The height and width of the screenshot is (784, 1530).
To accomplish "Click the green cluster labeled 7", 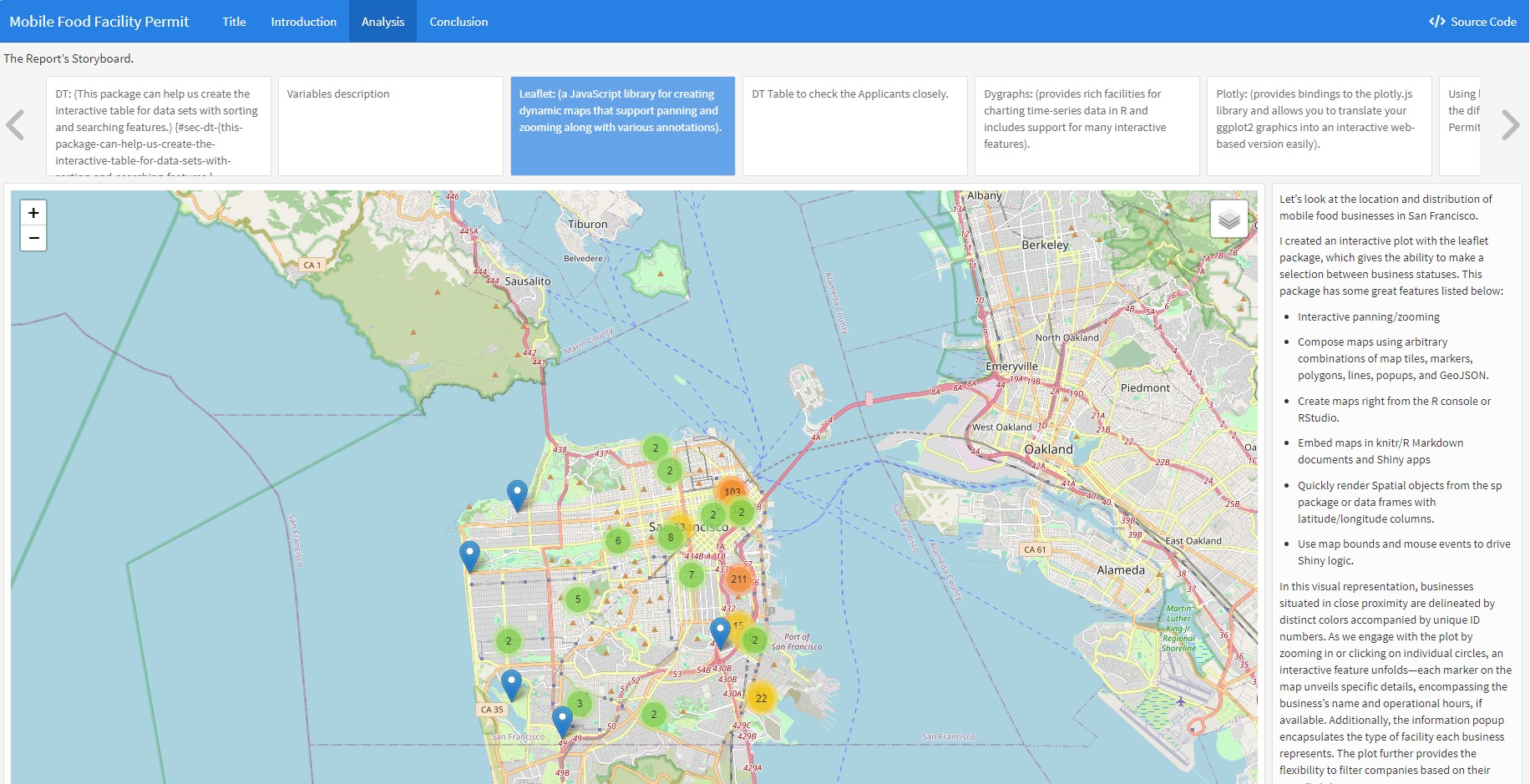I will pyautogui.click(x=691, y=574).
